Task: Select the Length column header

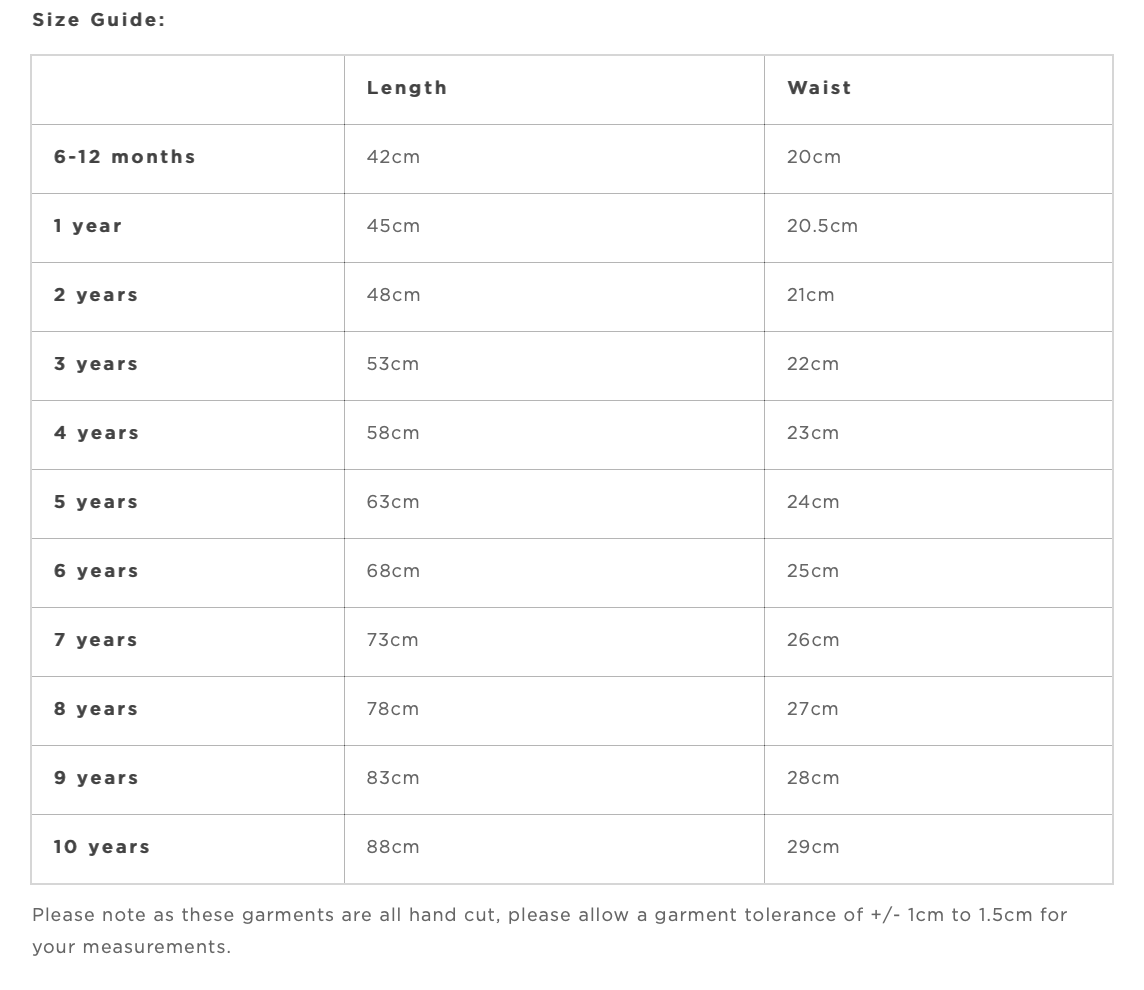Action: [x=407, y=88]
